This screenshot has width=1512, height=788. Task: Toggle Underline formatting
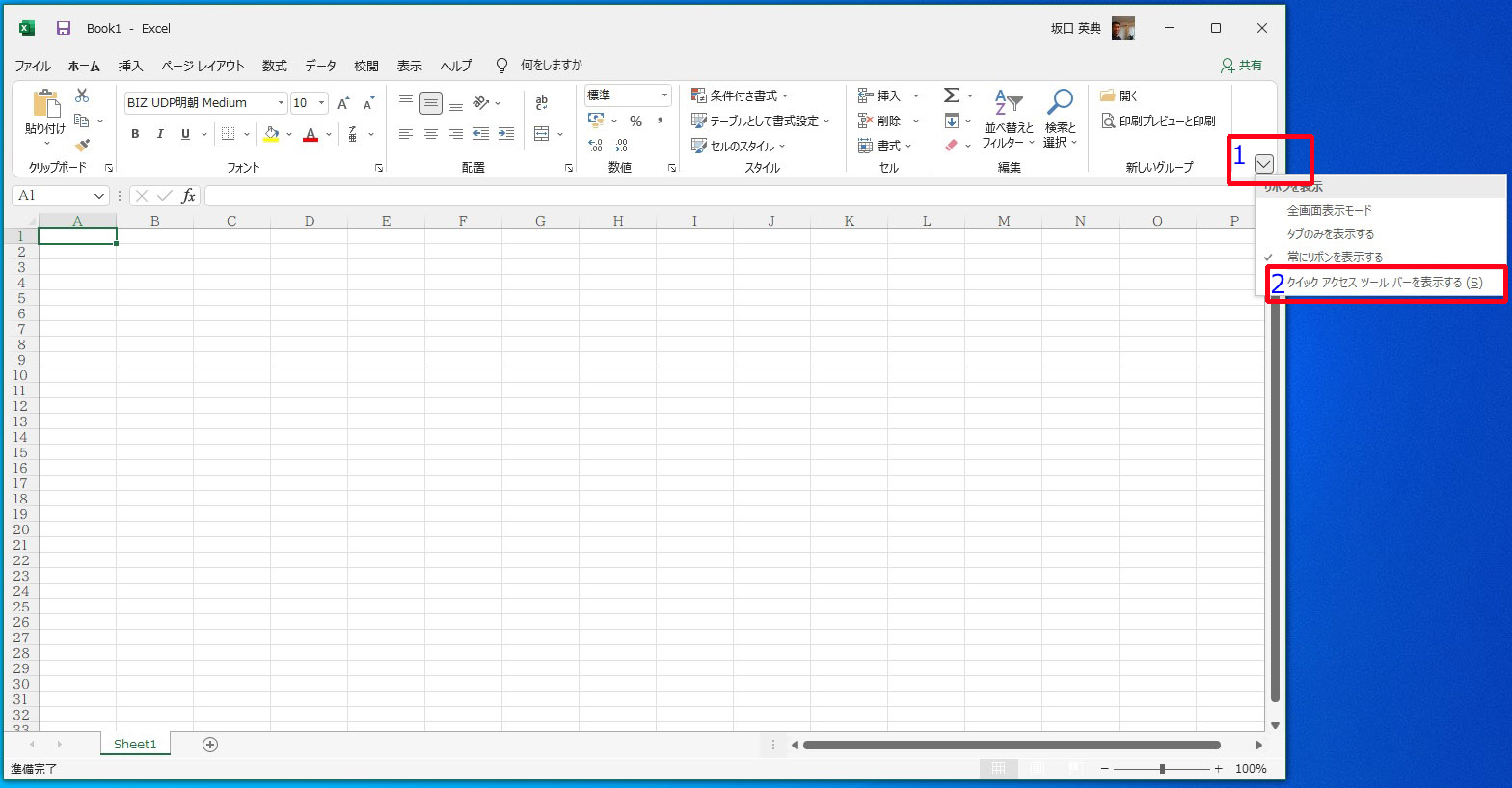click(185, 134)
